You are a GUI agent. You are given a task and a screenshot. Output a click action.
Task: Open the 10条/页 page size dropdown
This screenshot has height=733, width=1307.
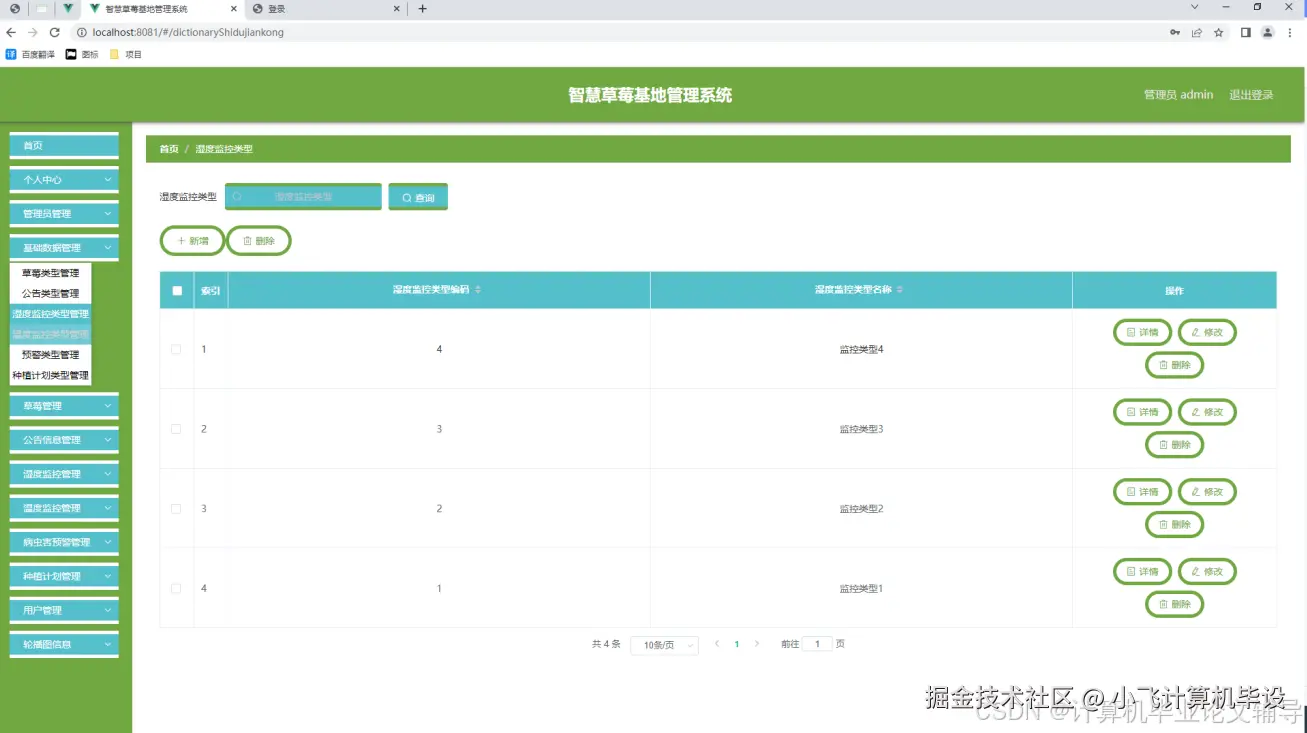[x=664, y=645]
